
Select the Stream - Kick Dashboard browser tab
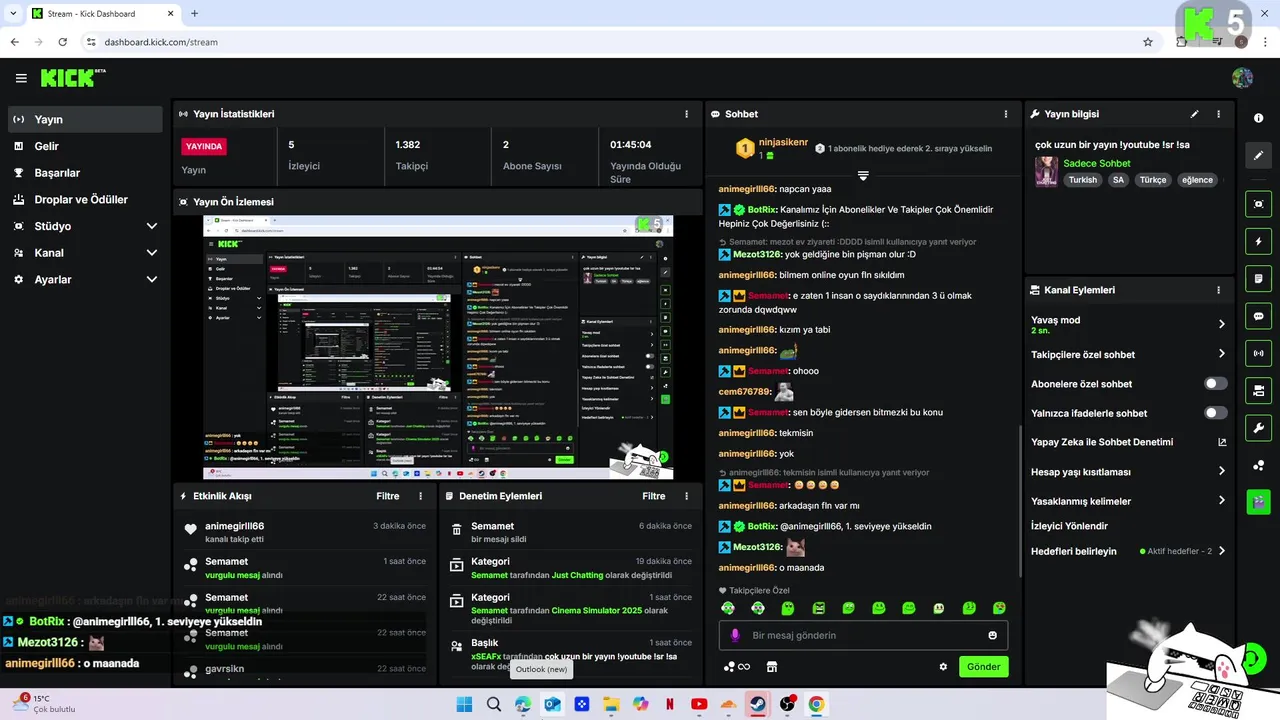point(104,14)
